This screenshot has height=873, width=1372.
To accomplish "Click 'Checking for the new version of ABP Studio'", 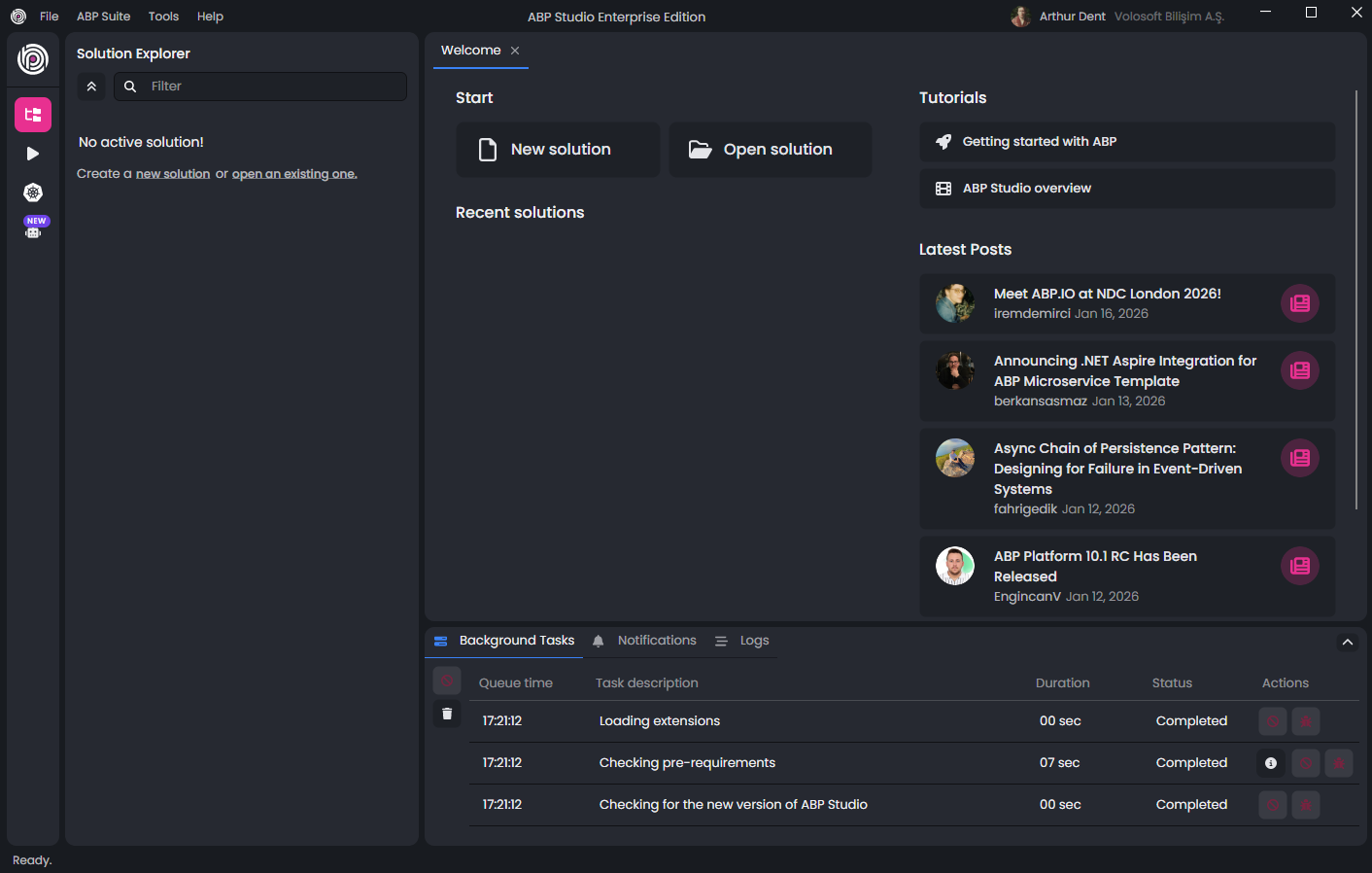I will click(734, 805).
